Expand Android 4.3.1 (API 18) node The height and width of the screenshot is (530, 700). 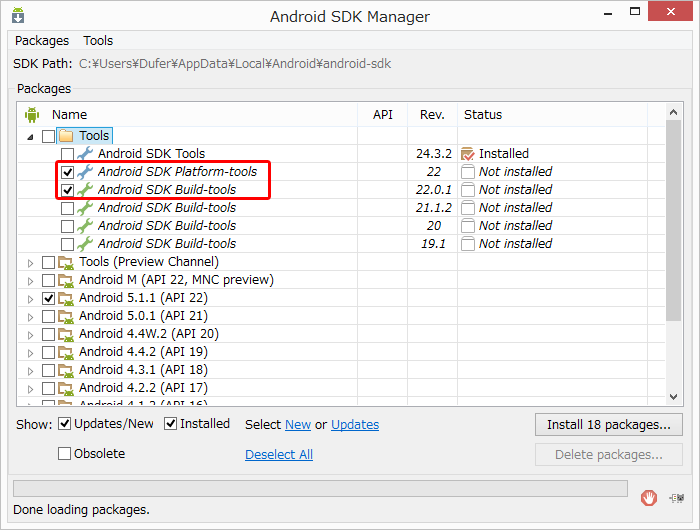coord(30,371)
